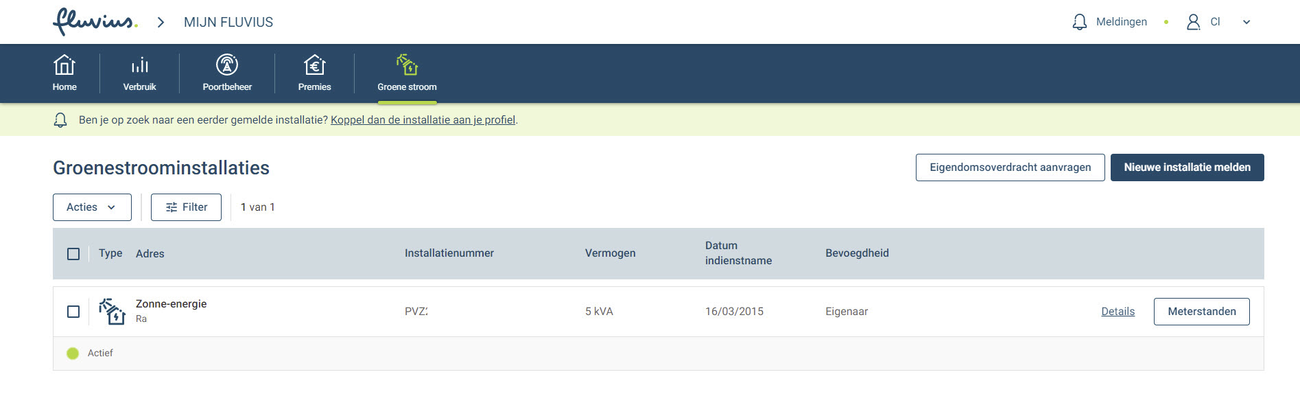Open the Poortbeheer icon
1300x405 pixels.
tap(227, 66)
